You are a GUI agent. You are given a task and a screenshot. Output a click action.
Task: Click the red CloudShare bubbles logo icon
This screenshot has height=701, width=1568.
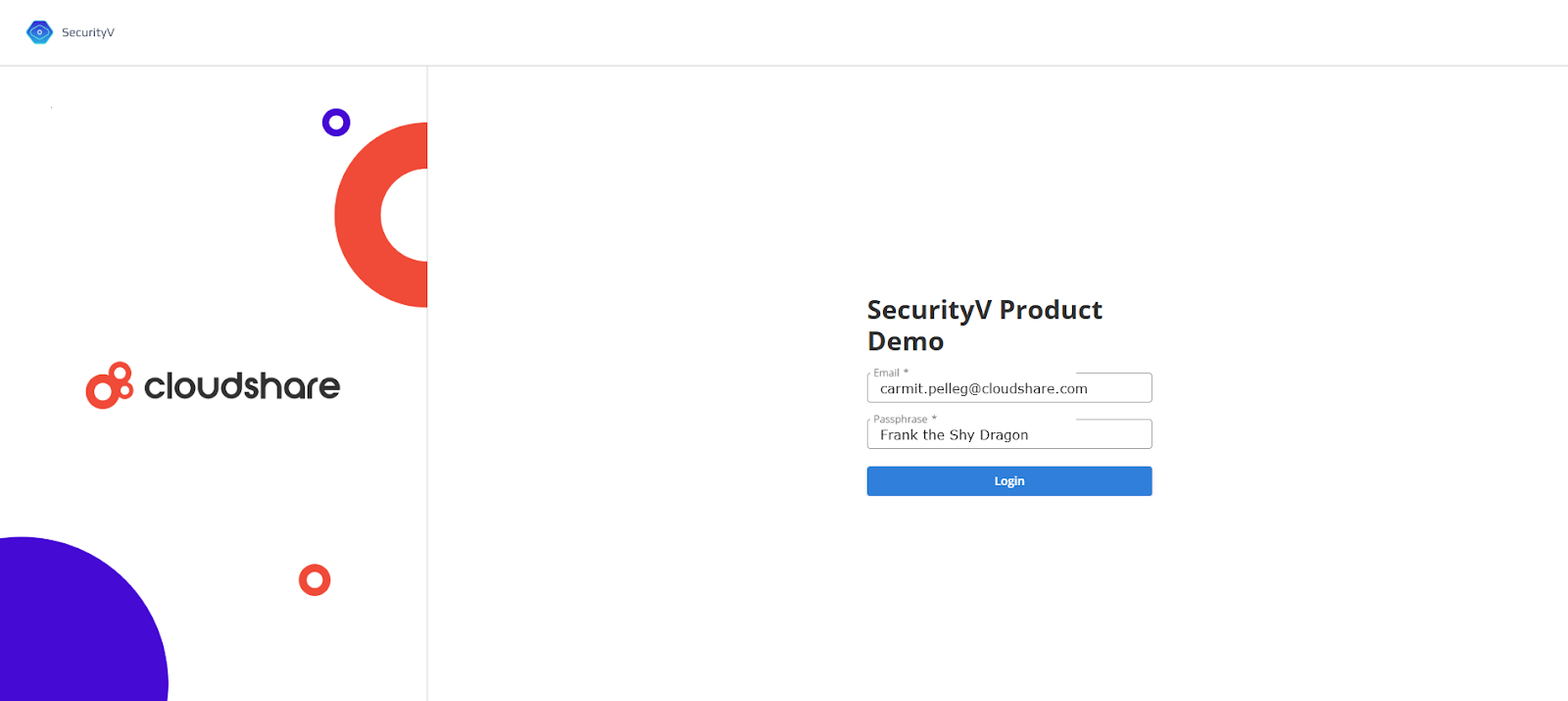109,385
